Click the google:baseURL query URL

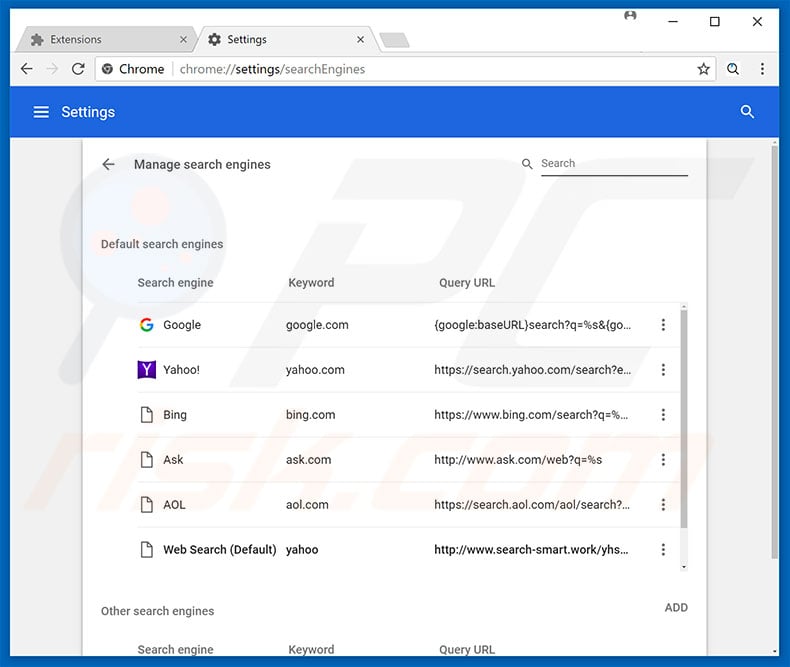pos(533,325)
